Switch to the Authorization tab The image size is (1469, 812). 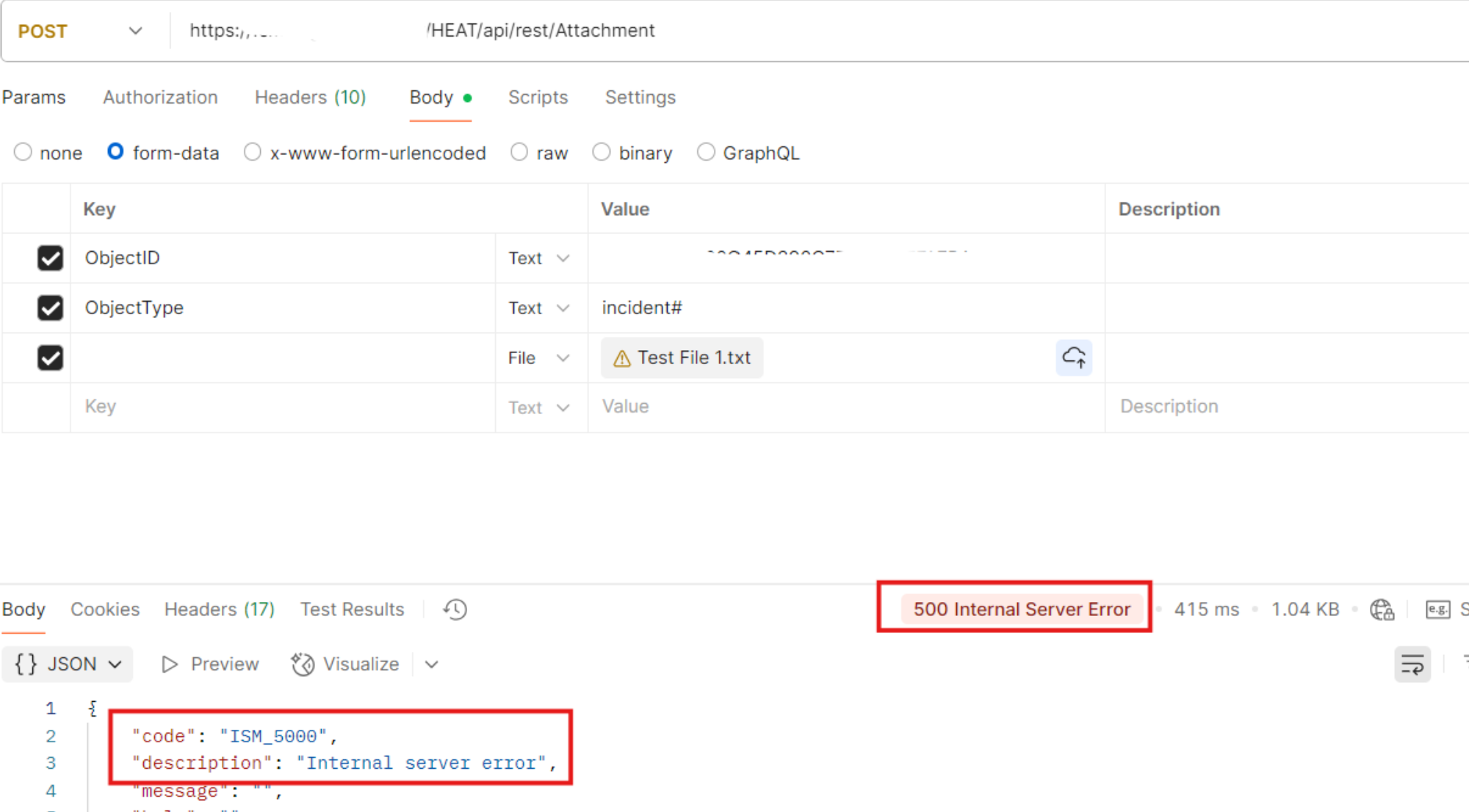[x=159, y=97]
